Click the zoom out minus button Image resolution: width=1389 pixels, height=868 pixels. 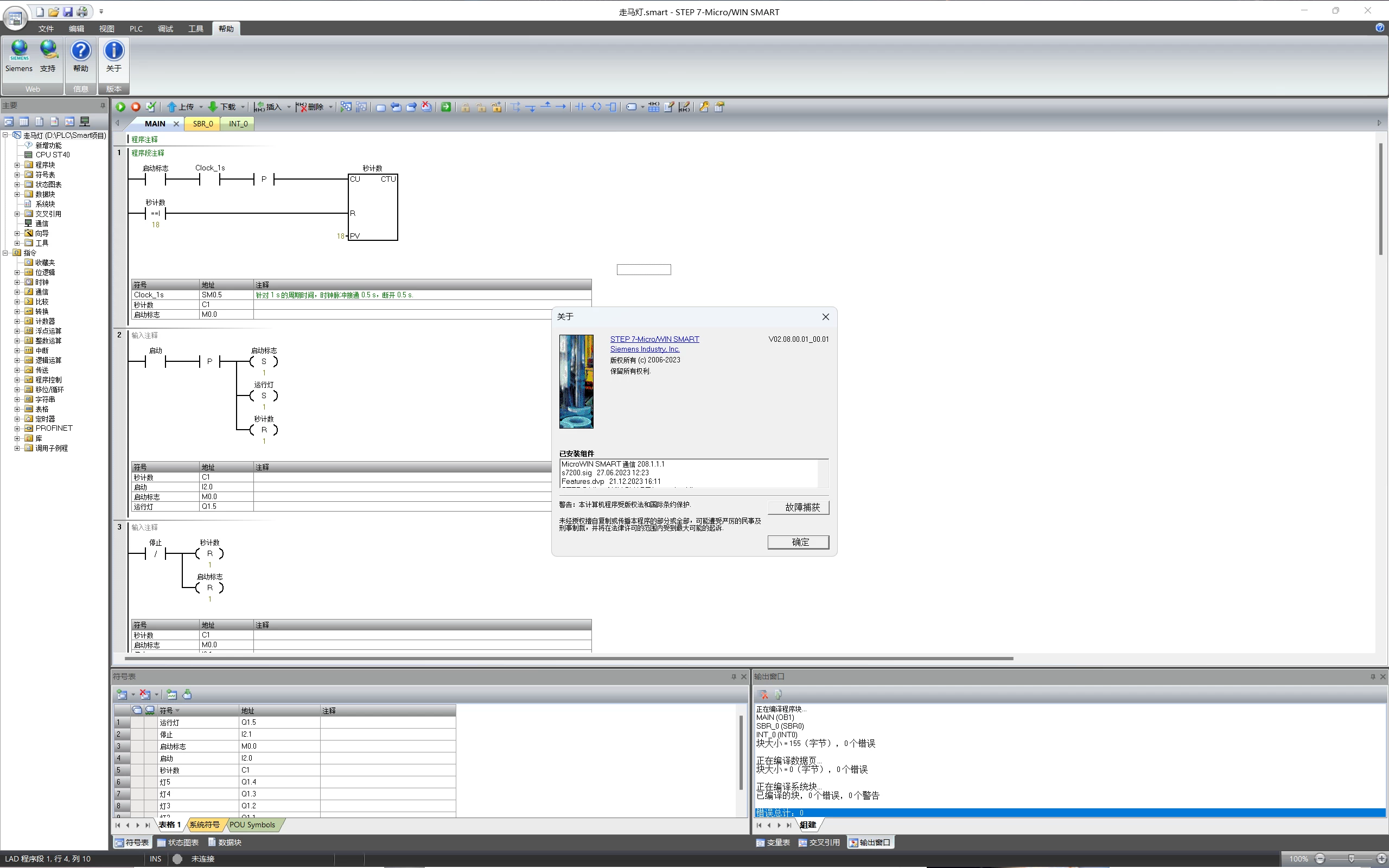coord(1320,859)
